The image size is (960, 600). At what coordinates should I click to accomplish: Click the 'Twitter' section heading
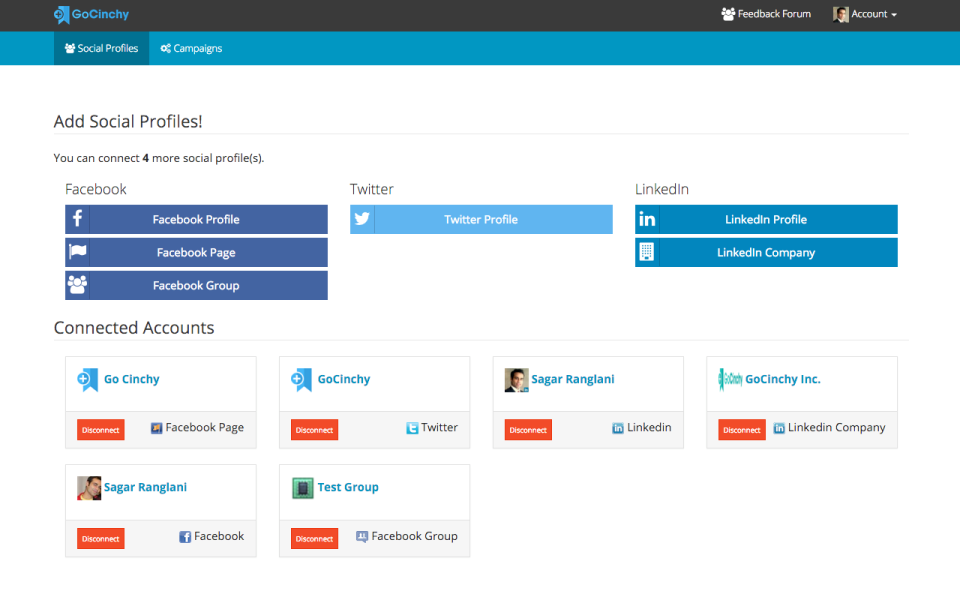click(x=372, y=189)
